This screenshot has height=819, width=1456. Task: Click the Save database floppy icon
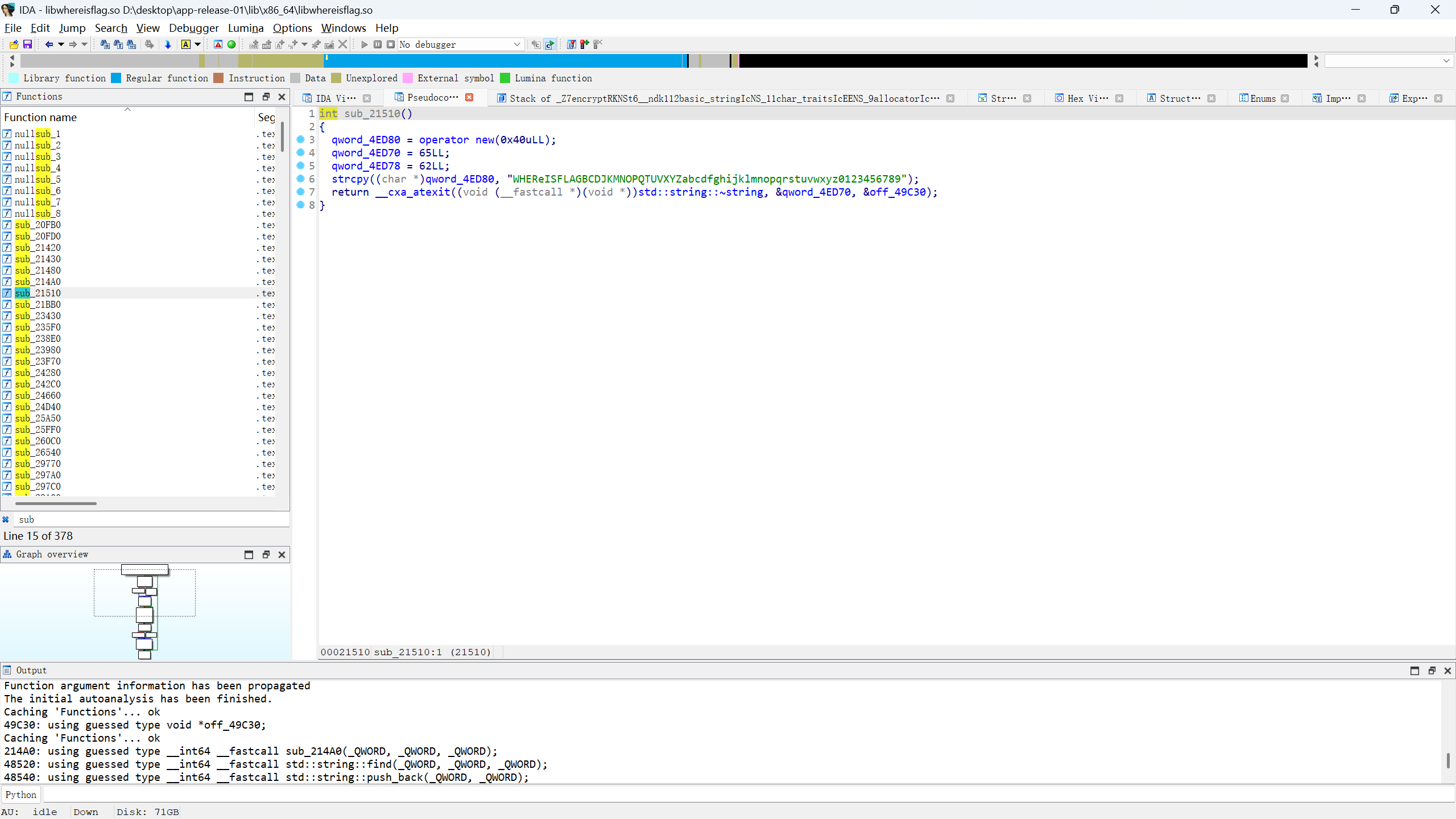coord(27,44)
